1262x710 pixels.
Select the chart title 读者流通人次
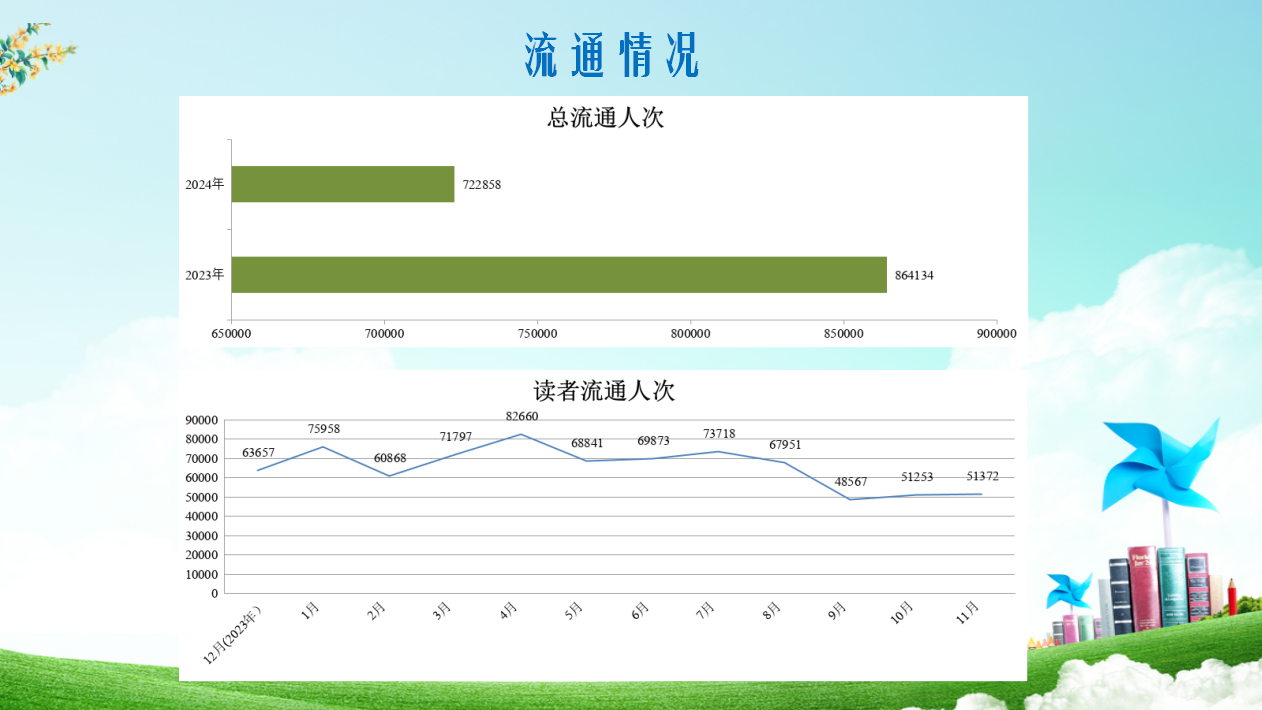[604, 391]
